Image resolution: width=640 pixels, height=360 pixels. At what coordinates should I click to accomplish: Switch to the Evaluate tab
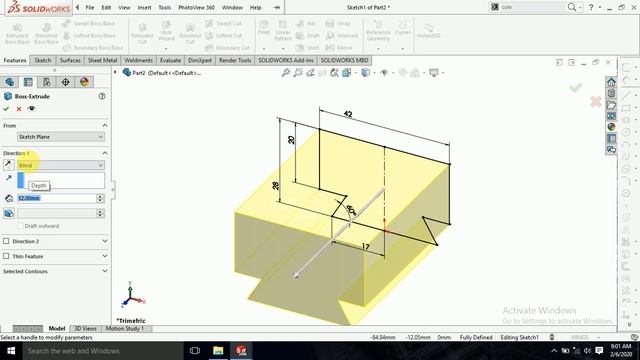170,60
